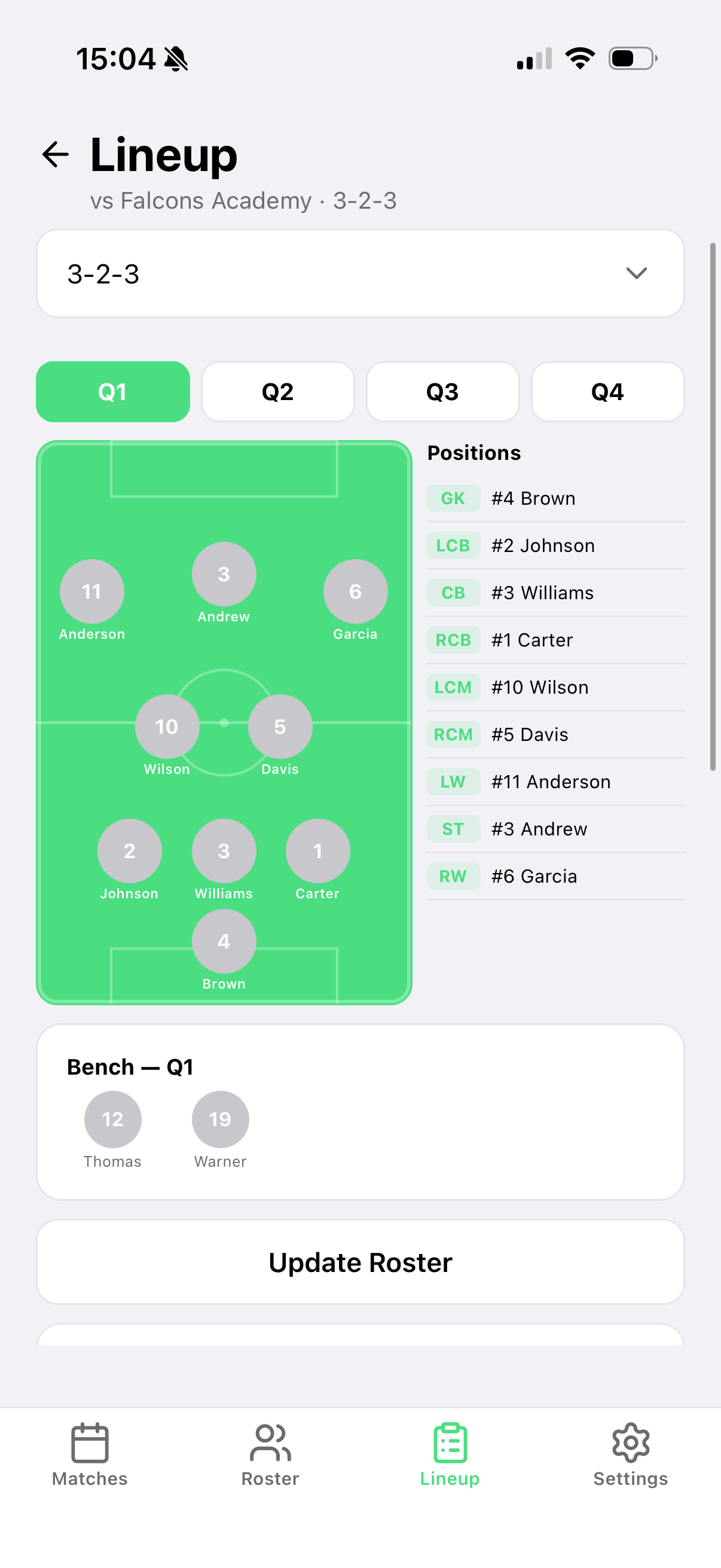Select player 11 Anderson on the pitch
Viewport: 721px width, 1568px height.
(92, 591)
